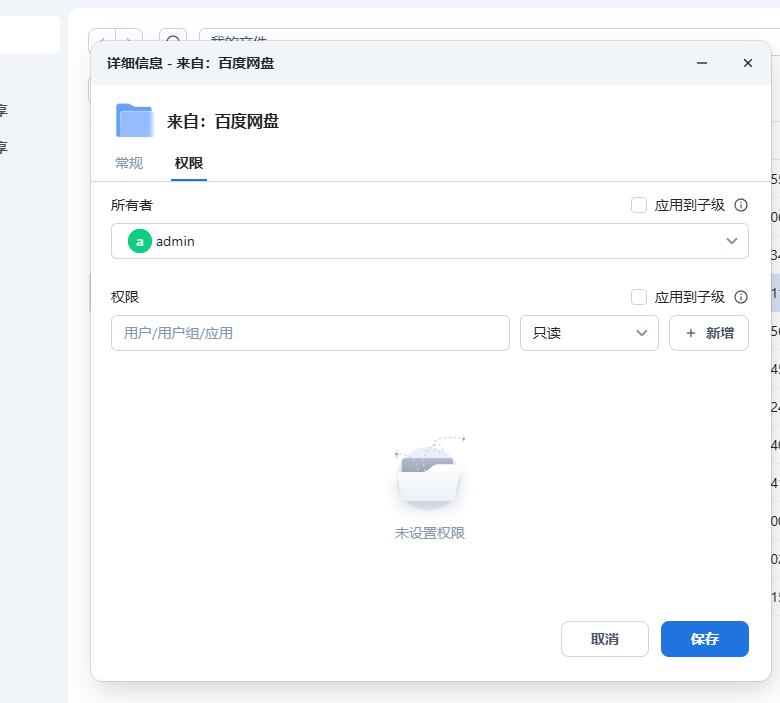Click the green admin avatar icon
Image resolution: width=780 pixels, height=703 pixels.
[140, 241]
